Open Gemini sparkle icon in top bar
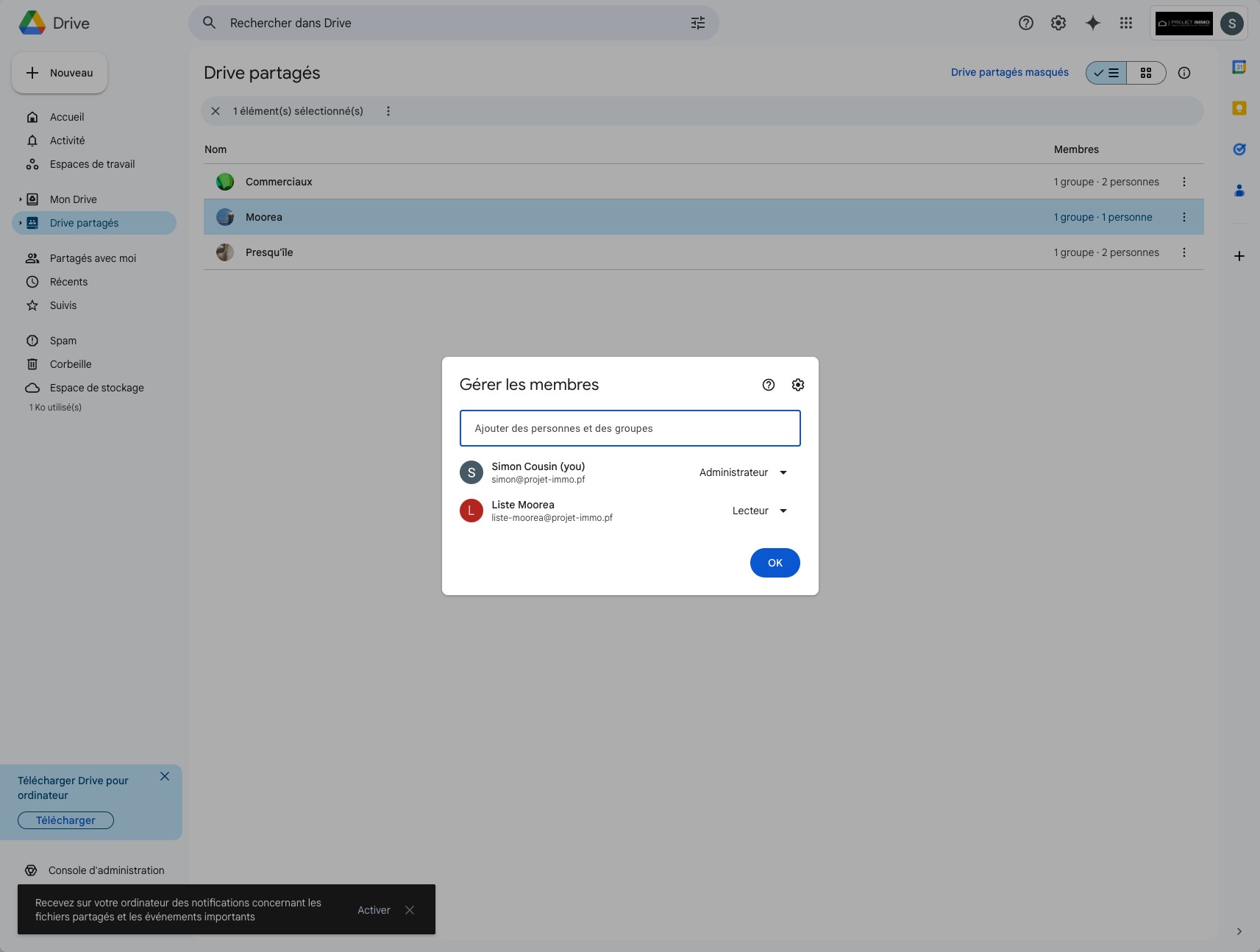 [1093, 23]
